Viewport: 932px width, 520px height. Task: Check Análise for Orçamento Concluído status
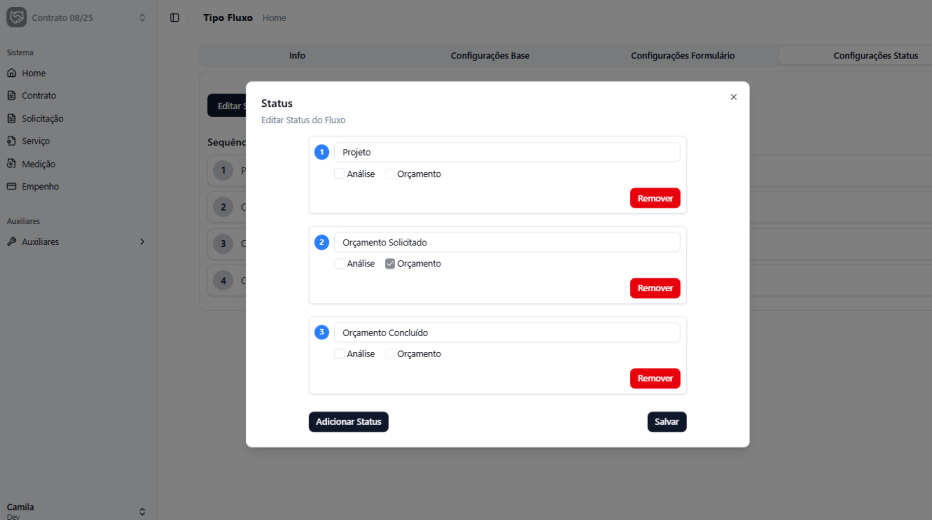[339, 354]
